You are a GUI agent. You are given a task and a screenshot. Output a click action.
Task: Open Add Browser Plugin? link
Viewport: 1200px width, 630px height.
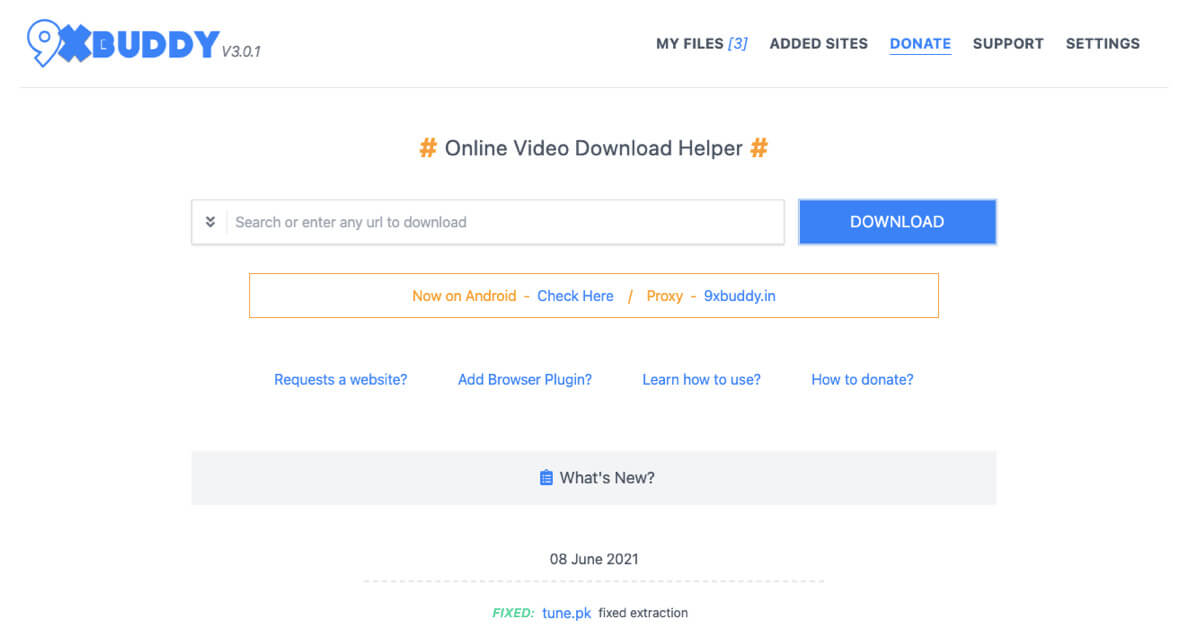525,380
